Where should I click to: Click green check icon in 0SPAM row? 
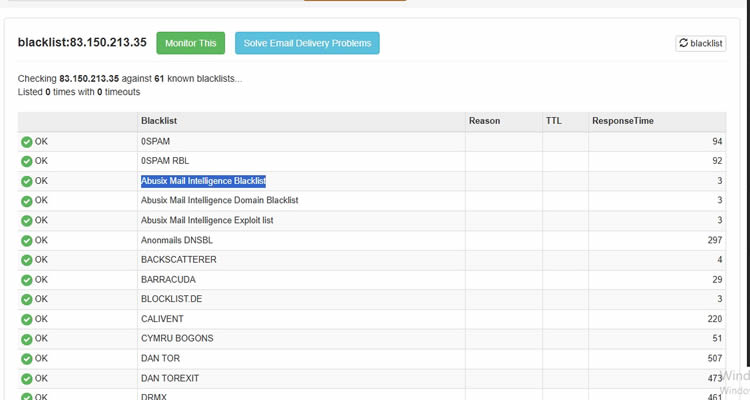point(27,141)
